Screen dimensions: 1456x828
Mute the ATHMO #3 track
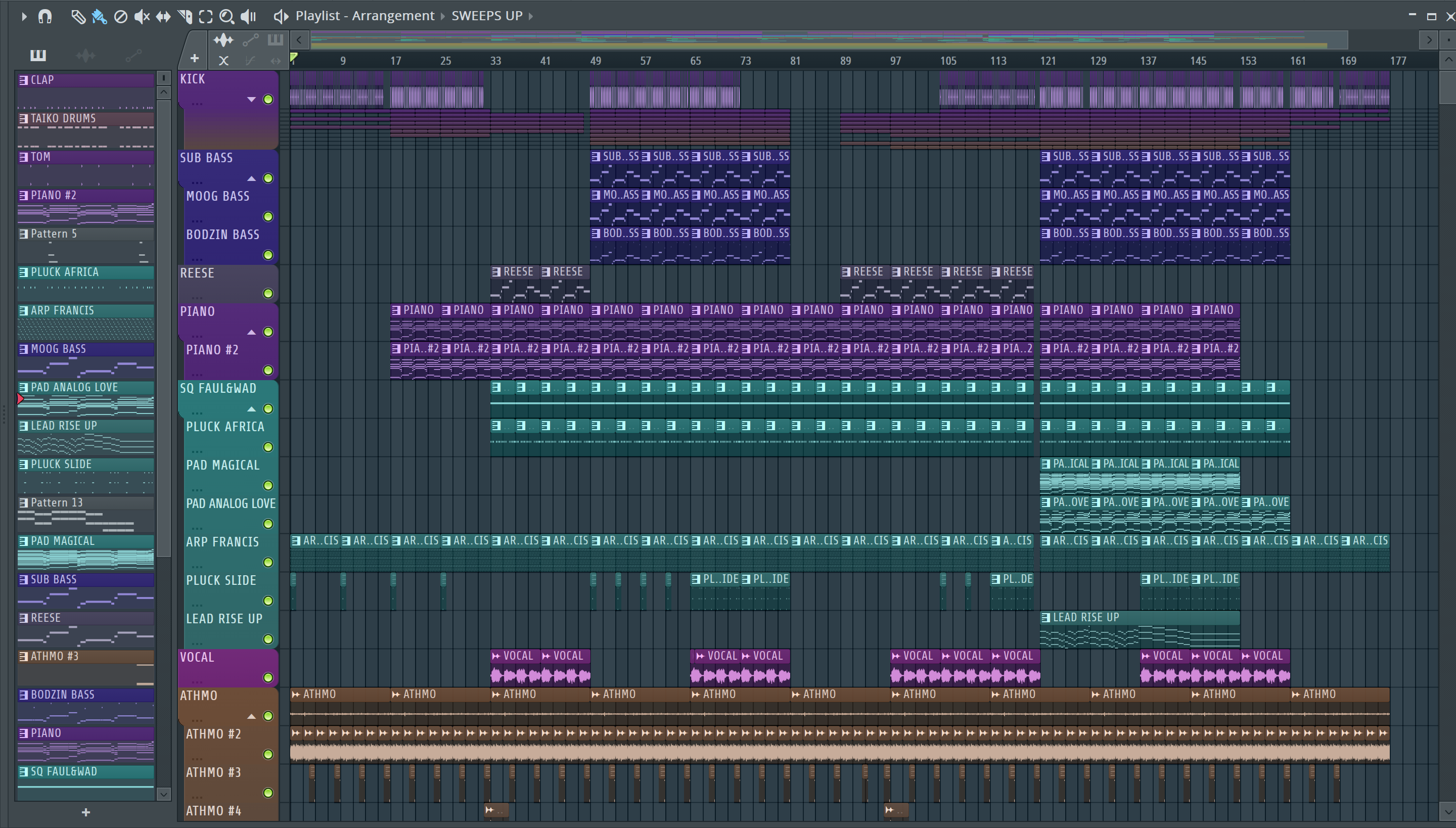[x=268, y=793]
